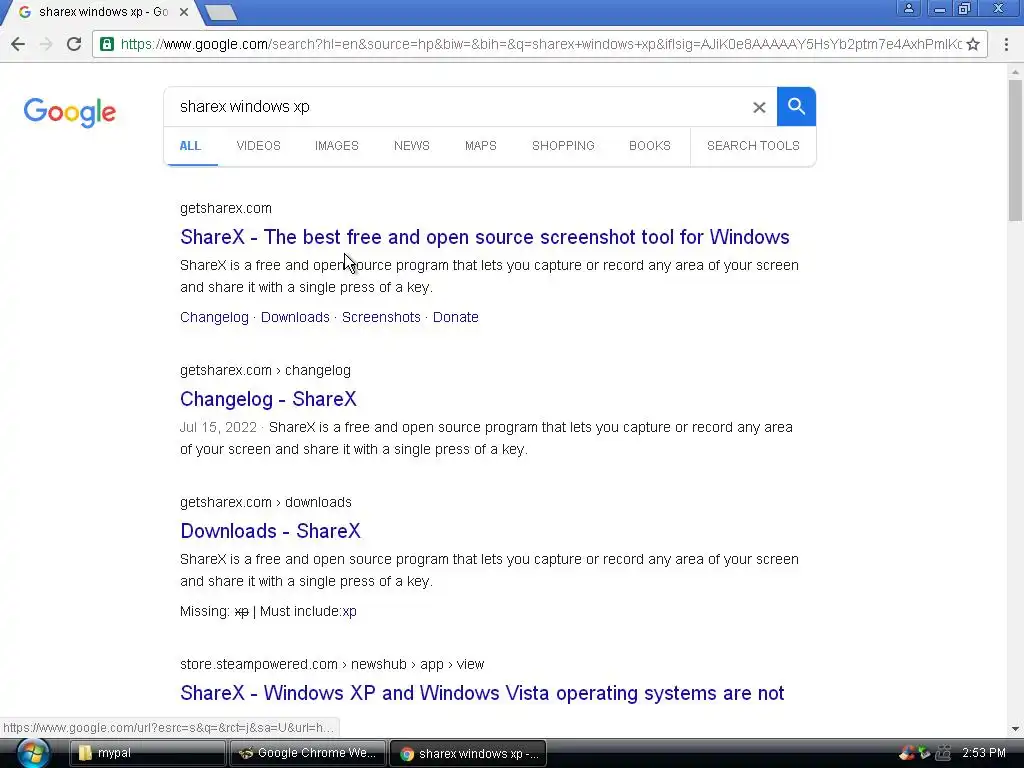Click the getsharex.com › changelog breadcrumb text

click(265, 370)
